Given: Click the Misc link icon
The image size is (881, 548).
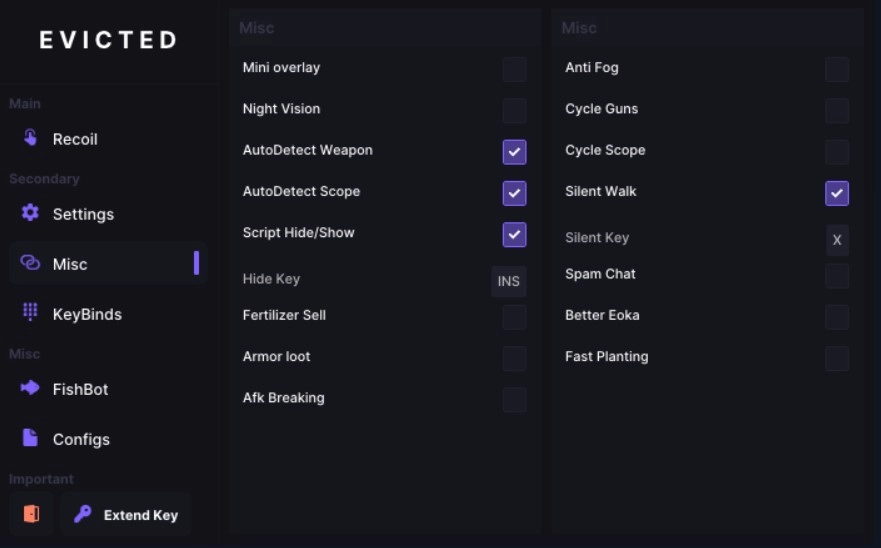Looking at the screenshot, I should point(30,263).
